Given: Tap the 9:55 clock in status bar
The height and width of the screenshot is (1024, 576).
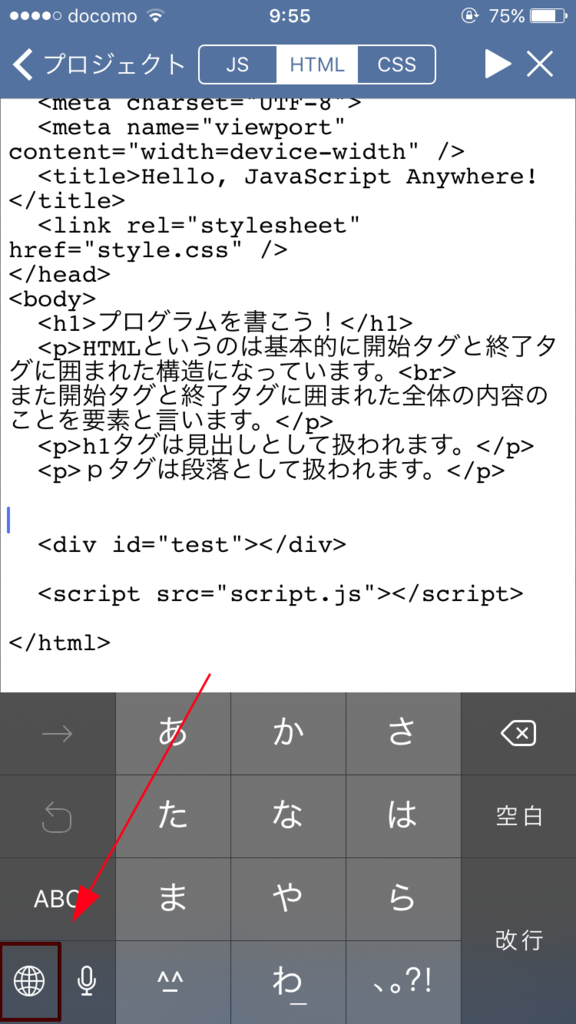Looking at the screenshot, I should point(289,16).
